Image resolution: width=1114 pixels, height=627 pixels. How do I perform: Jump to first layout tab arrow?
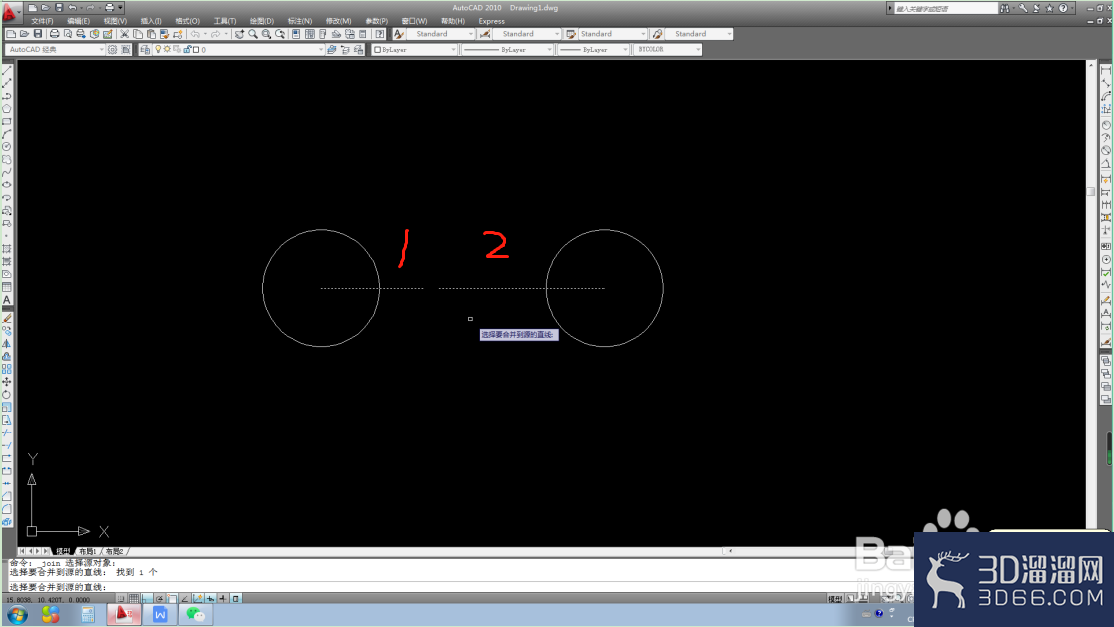[22, 551]
